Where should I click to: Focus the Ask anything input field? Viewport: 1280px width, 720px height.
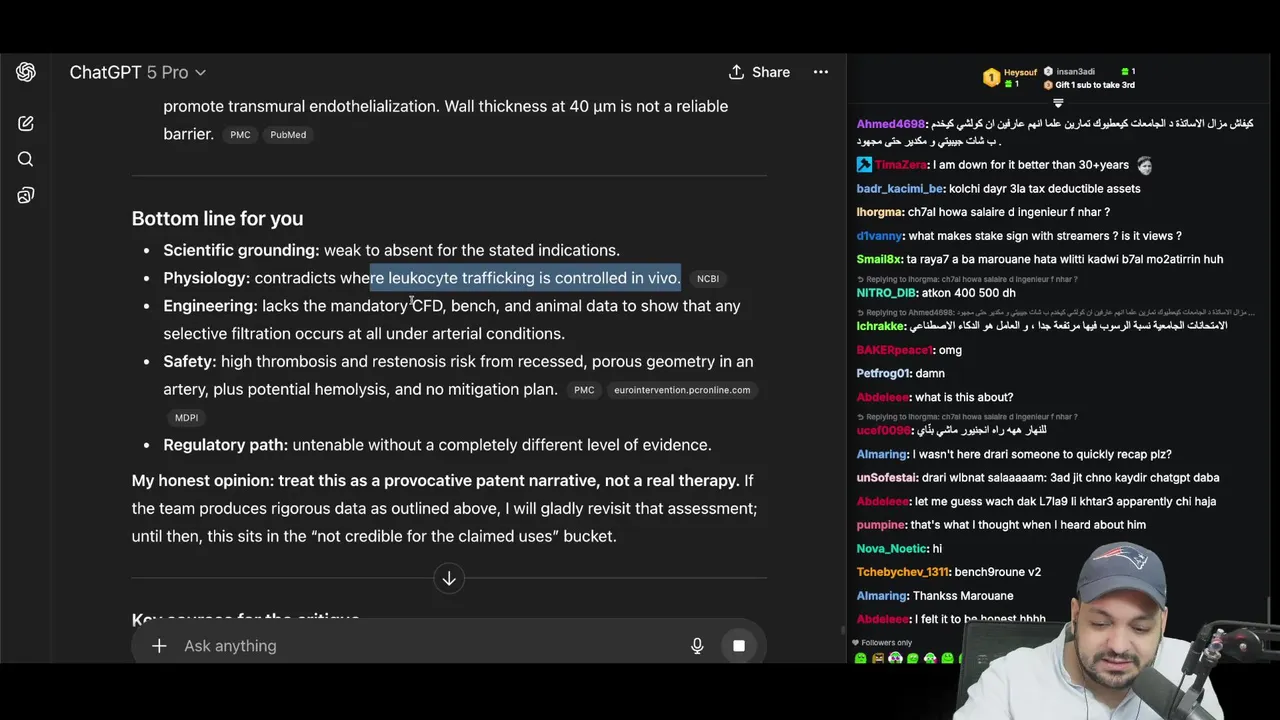click(430, 646)
